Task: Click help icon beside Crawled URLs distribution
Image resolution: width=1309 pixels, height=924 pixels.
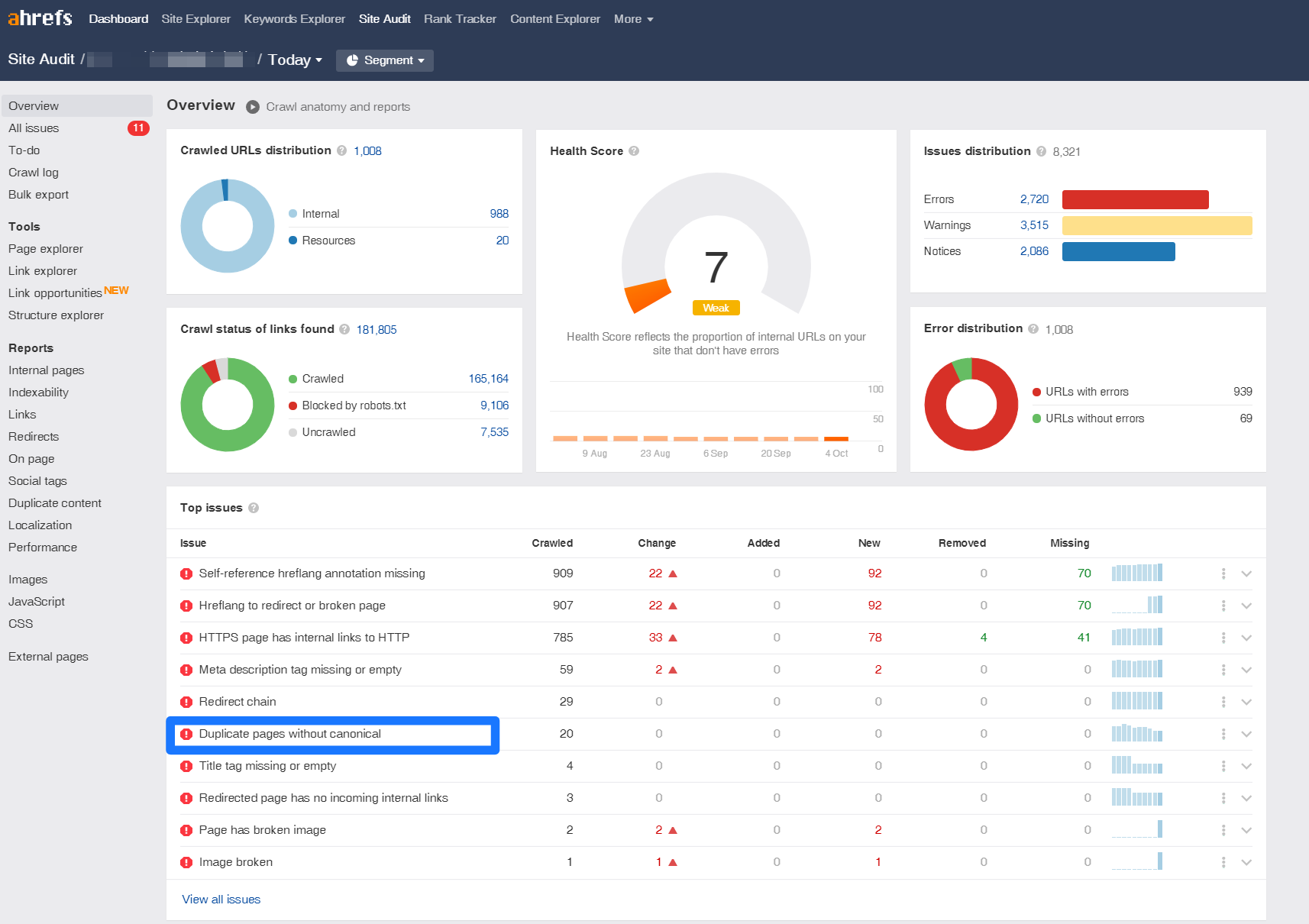Action: pos(342,150)
